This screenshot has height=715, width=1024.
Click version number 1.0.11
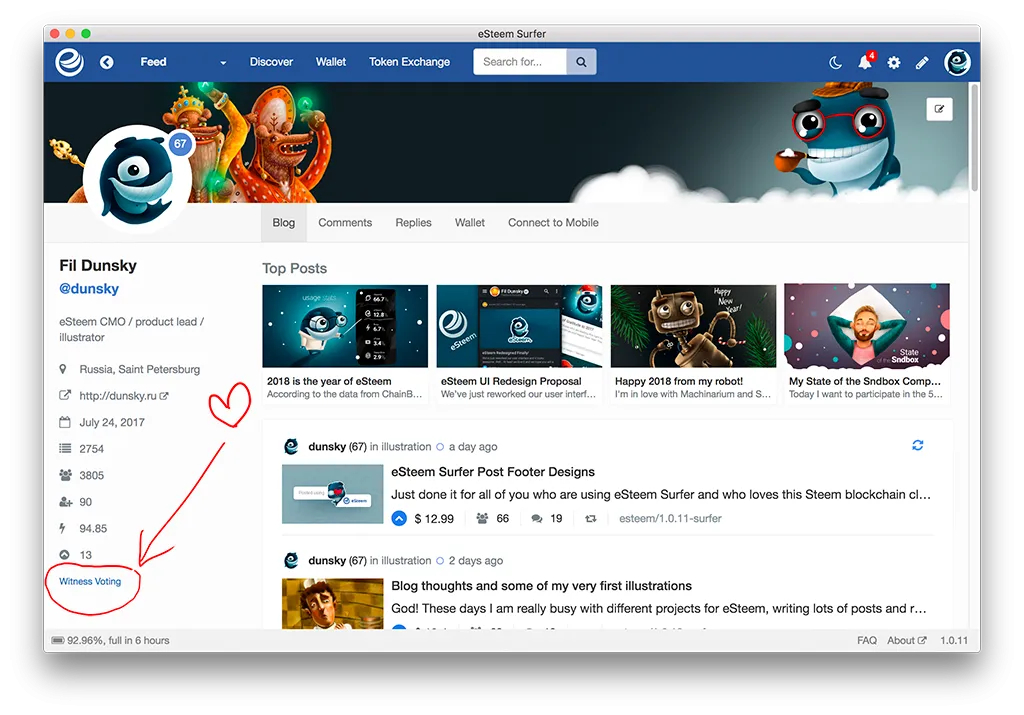click(x=953, y=641)
